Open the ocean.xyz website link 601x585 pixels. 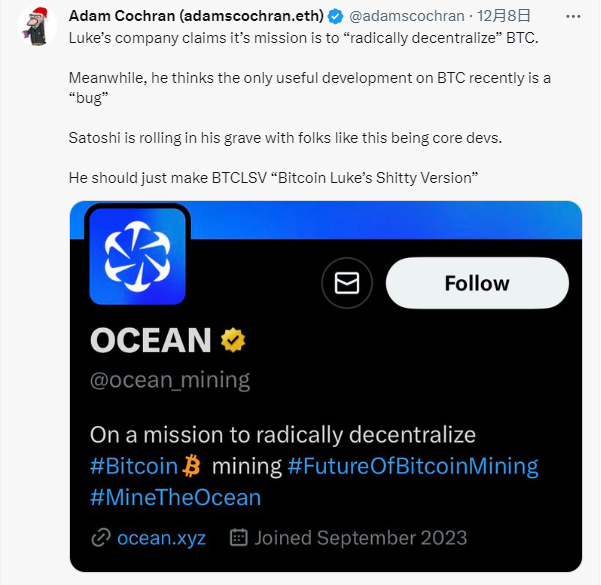(x=161, y=538)
